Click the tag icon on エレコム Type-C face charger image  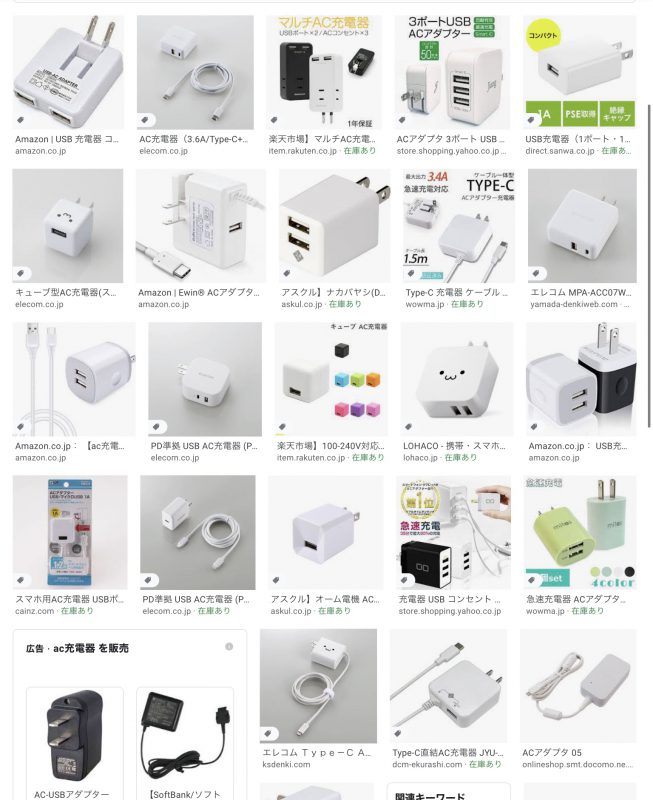point(268,733)
